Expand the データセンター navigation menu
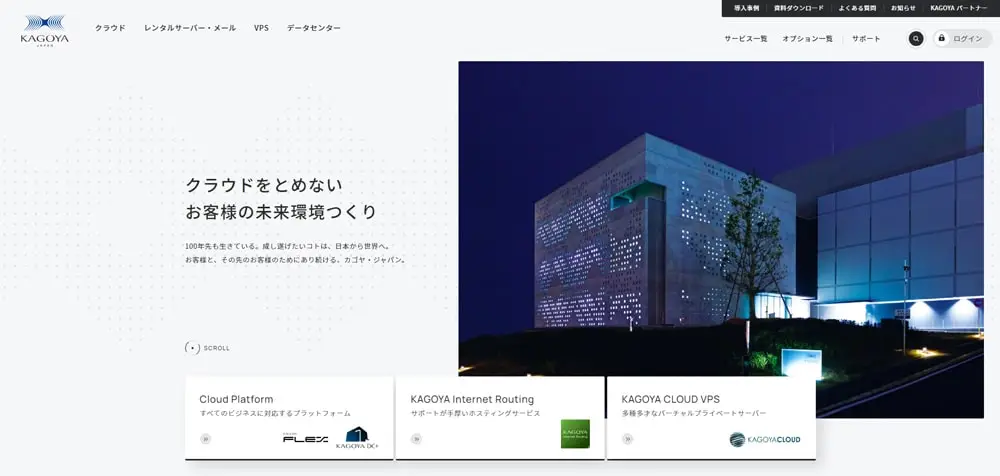1000x476 pixels. (313, 28)
